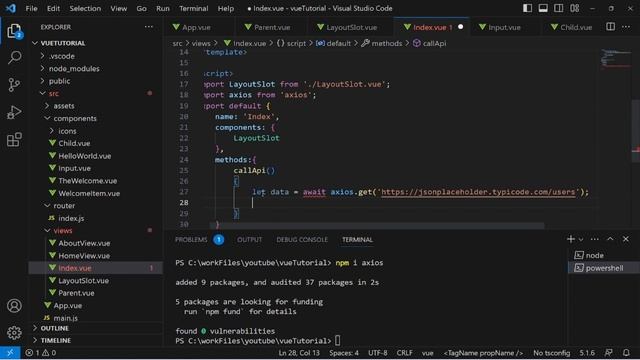Click the jsonplaceholder URL in code
This screenshot has height=360, width=640.
478,192
